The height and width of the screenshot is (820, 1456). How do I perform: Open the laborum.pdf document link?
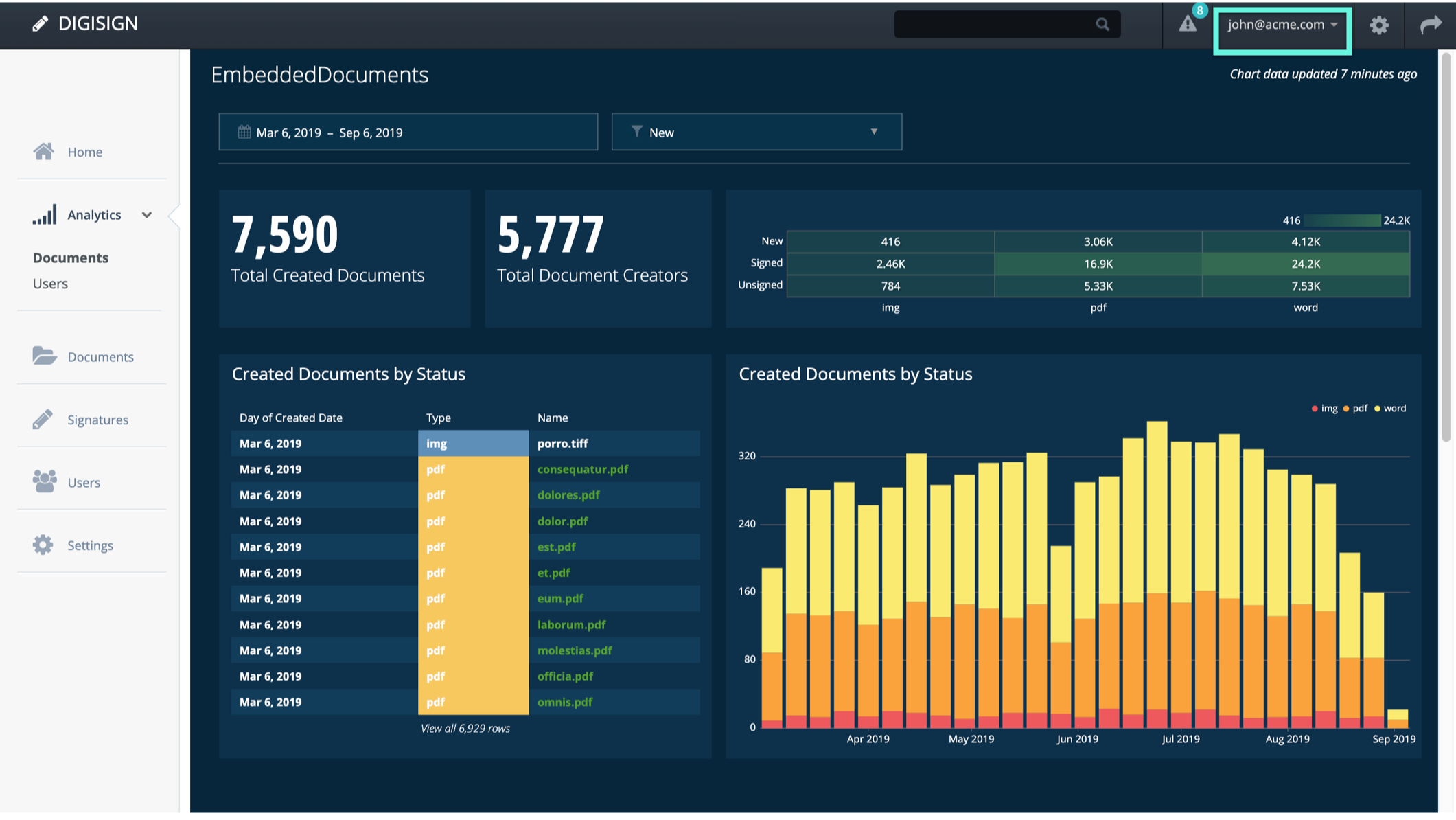571,625
